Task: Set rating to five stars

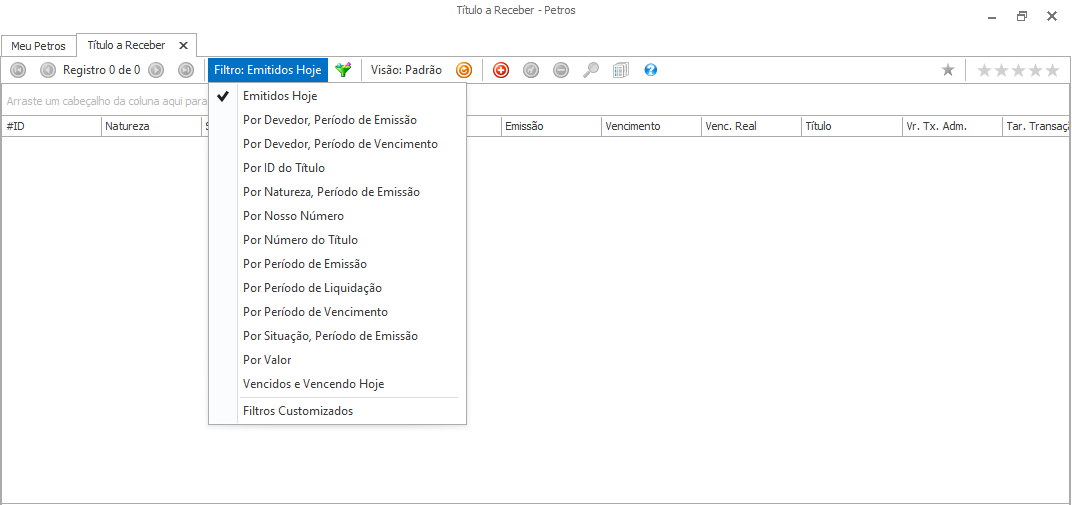Action: pos(1052,70)
